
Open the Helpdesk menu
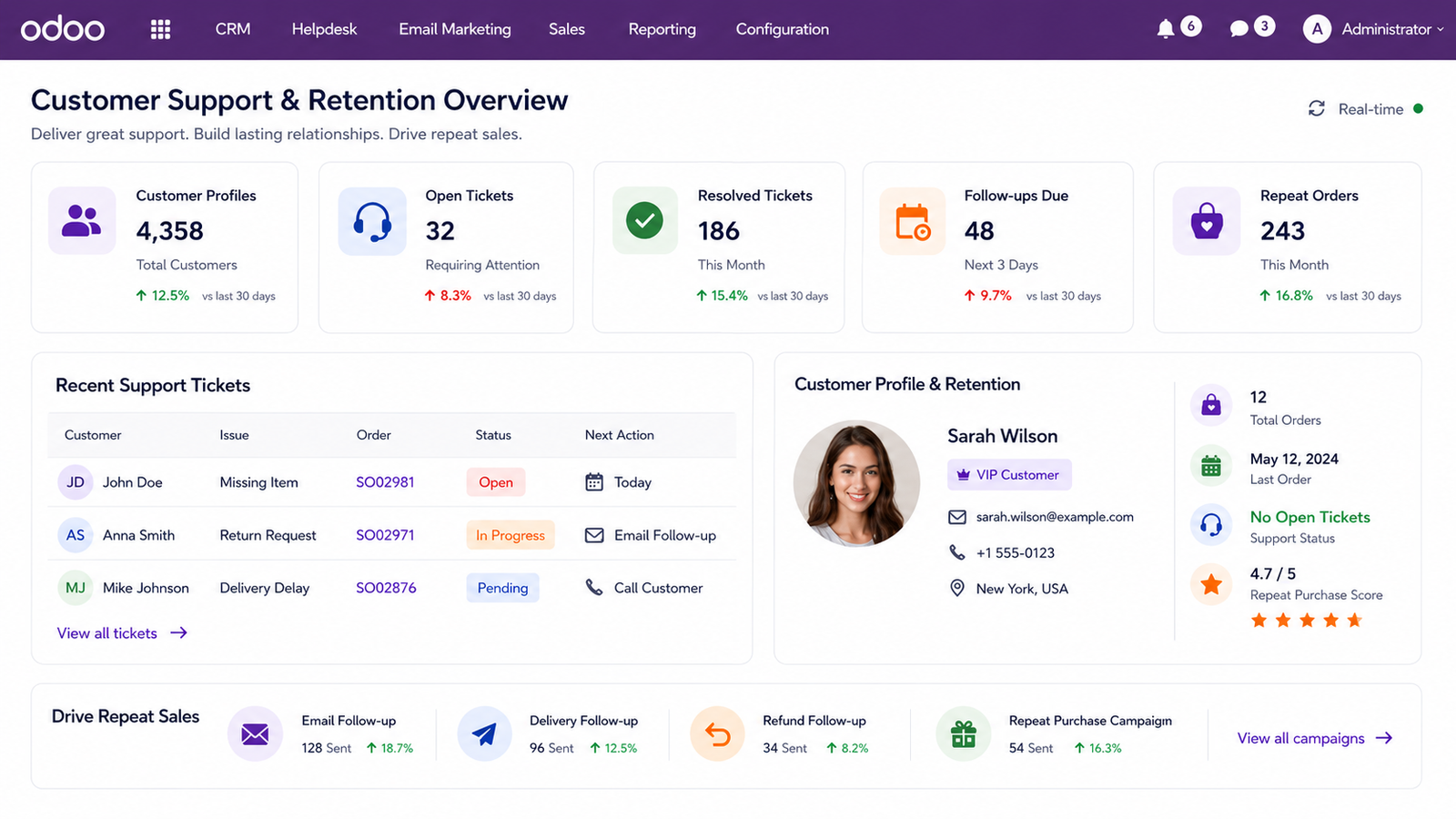coord(324,29)
